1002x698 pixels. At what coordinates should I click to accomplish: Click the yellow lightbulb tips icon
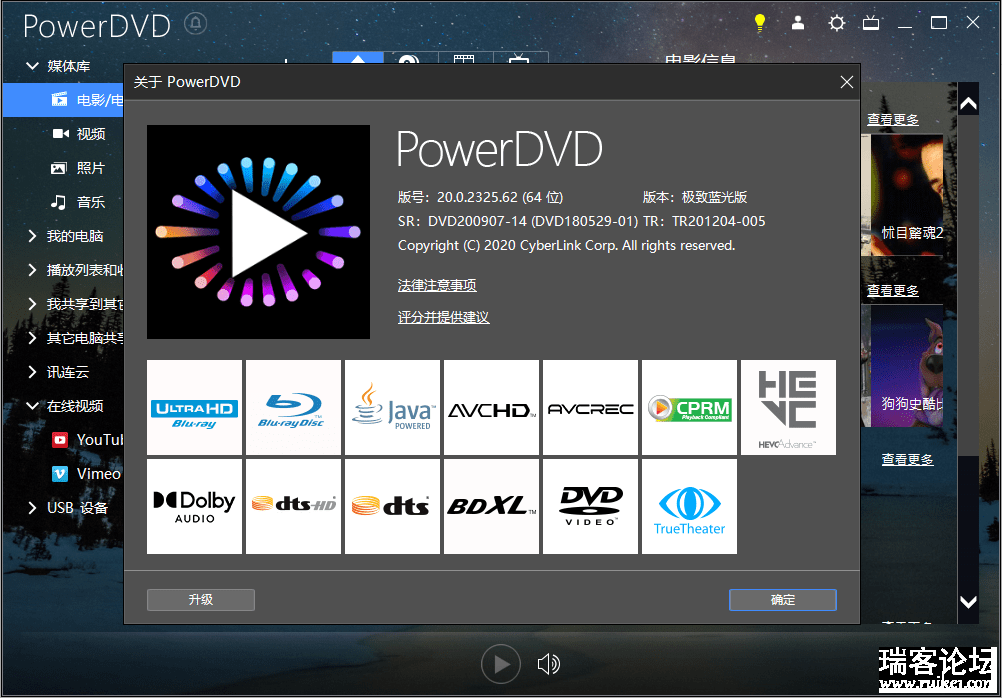point(759,23)
